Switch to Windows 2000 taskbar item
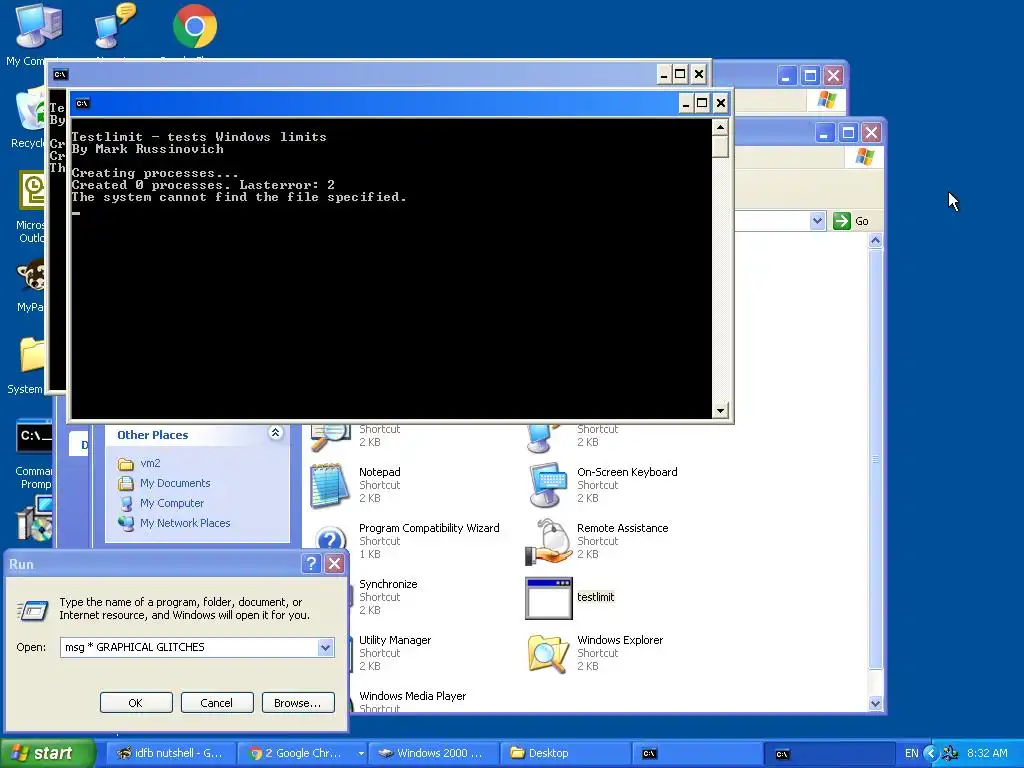 click(432, 753)
